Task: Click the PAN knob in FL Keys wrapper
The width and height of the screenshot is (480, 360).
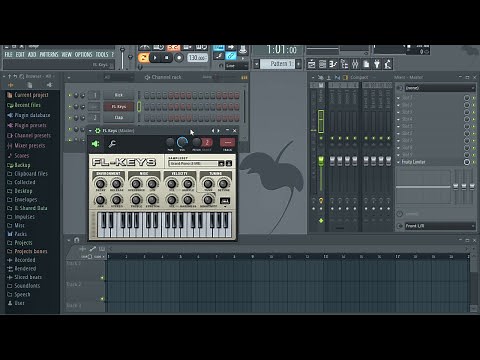Action: click(x=170, y=143)
